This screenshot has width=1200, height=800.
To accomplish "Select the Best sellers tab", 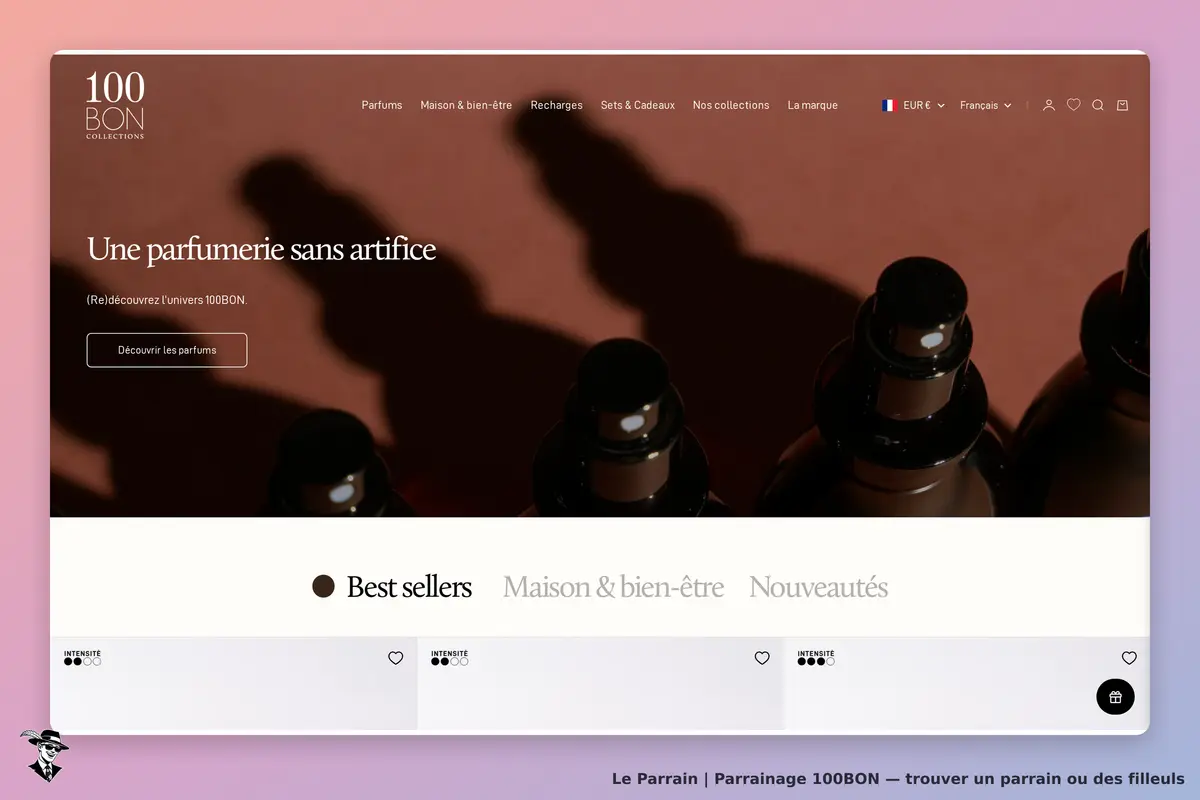I will coord(409,587).
